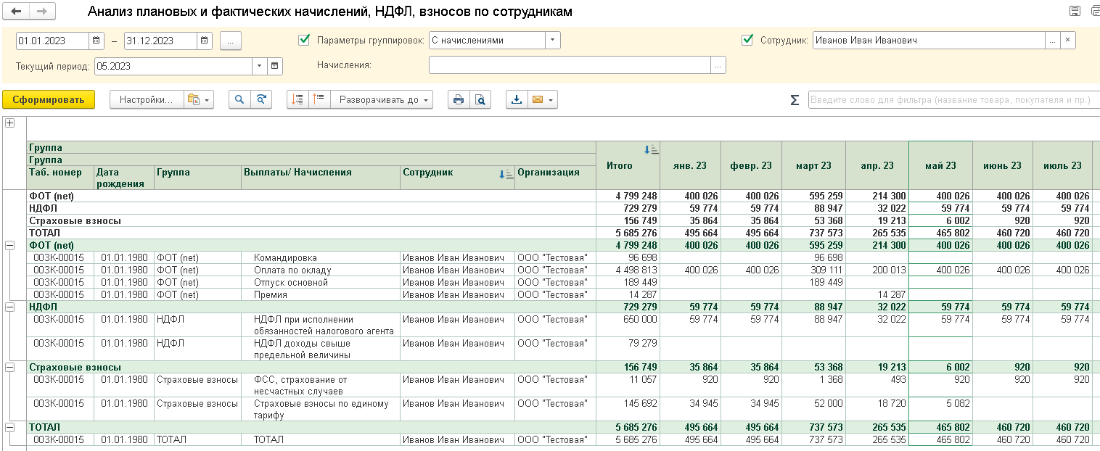Collapse the ФОТ (net) group
This screenshot has height=451, width=1100.
tap(10, 245)
